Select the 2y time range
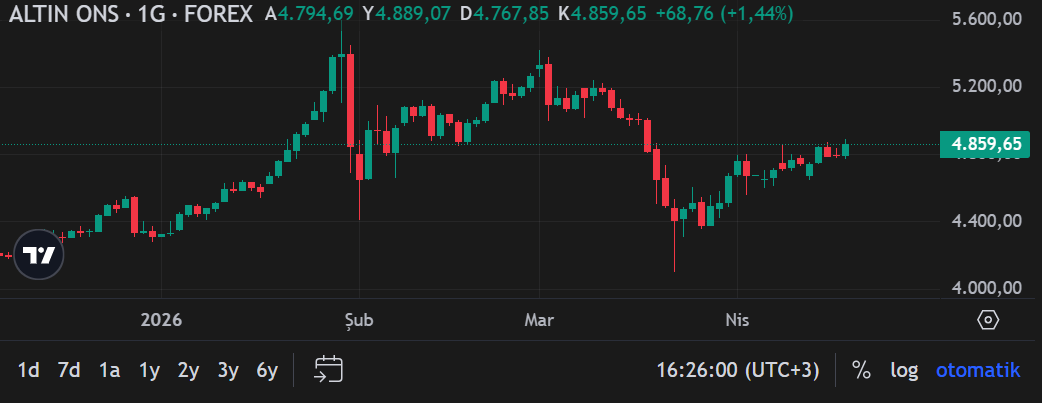Viewport: 1042px width, 403px height. pyautogui.click(x=188, y=370)
